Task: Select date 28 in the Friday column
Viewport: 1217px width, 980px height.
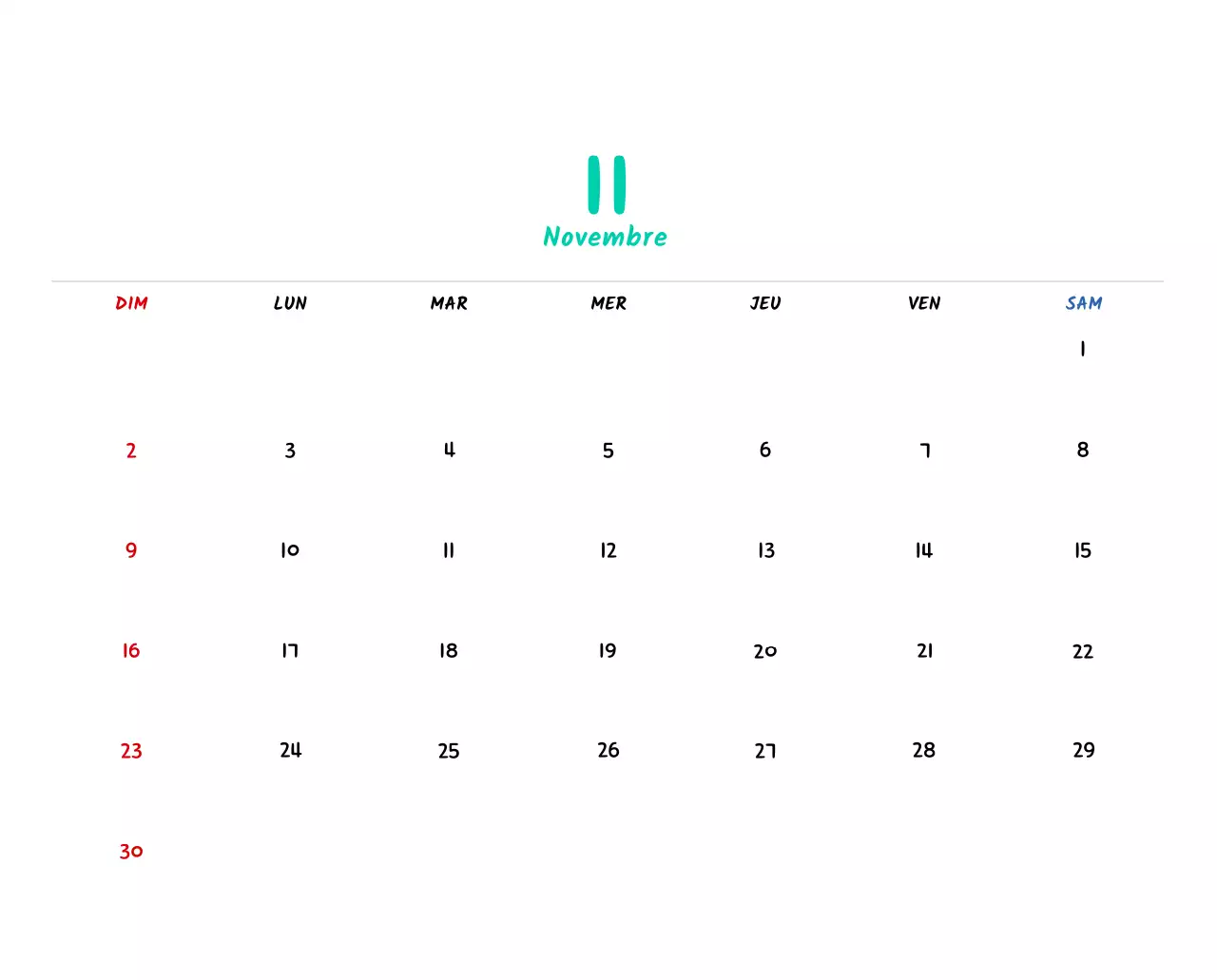Action: pos(923,750)
